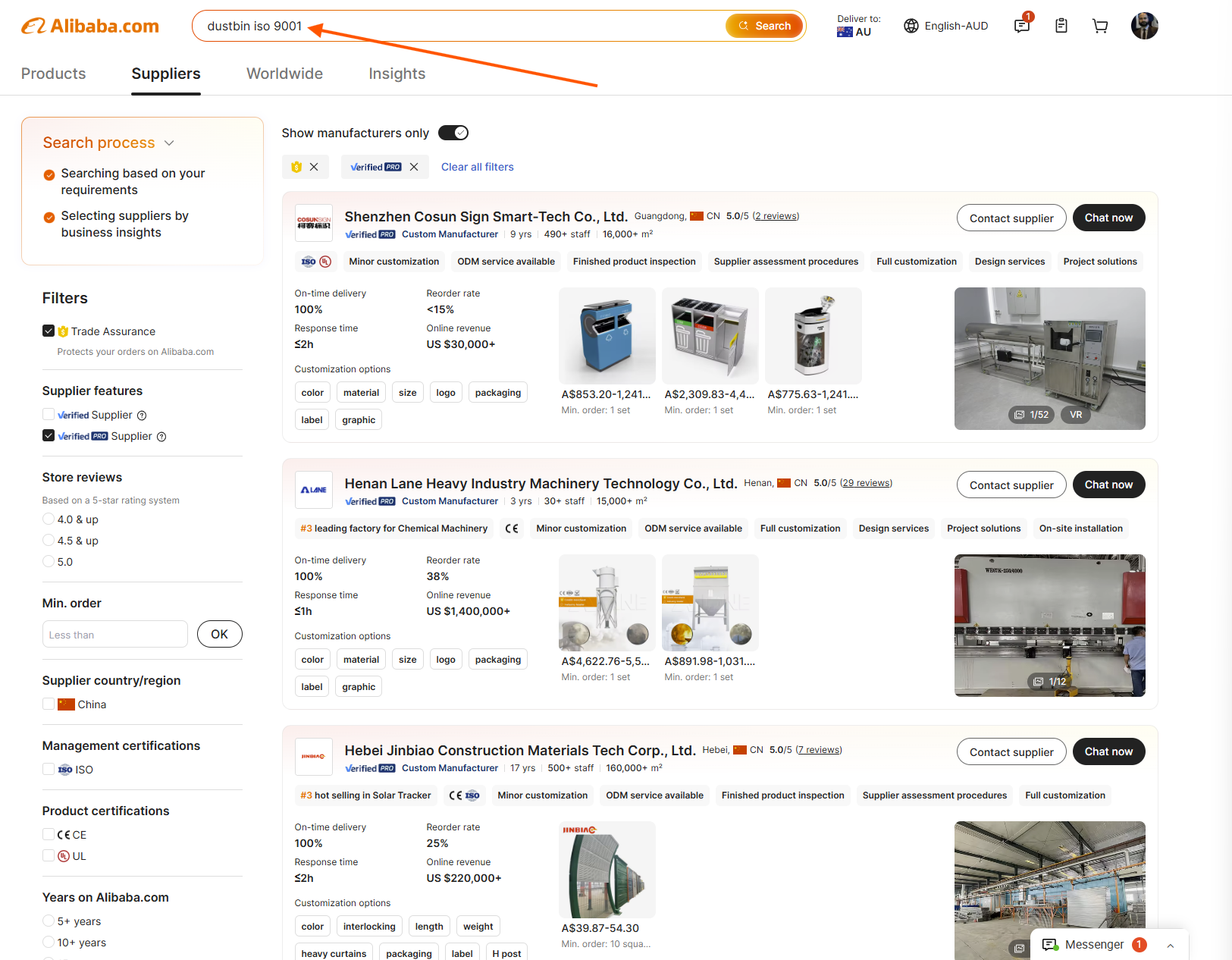Open Henan Lane A$891.98 product thumbnail
Screen dimensions: 1232x960
click(710, 603)
